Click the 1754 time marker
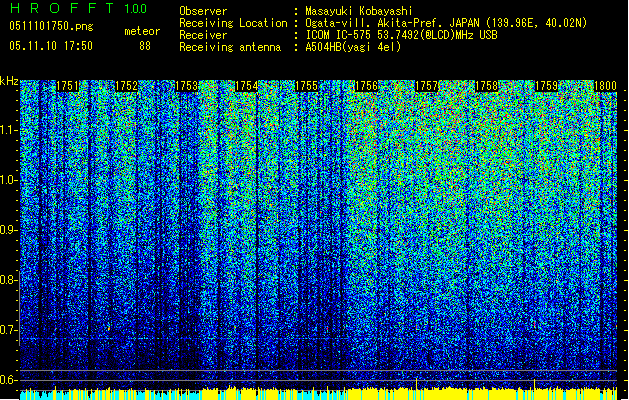The width and height of the screenshot is (629, 400). (246, 86)
